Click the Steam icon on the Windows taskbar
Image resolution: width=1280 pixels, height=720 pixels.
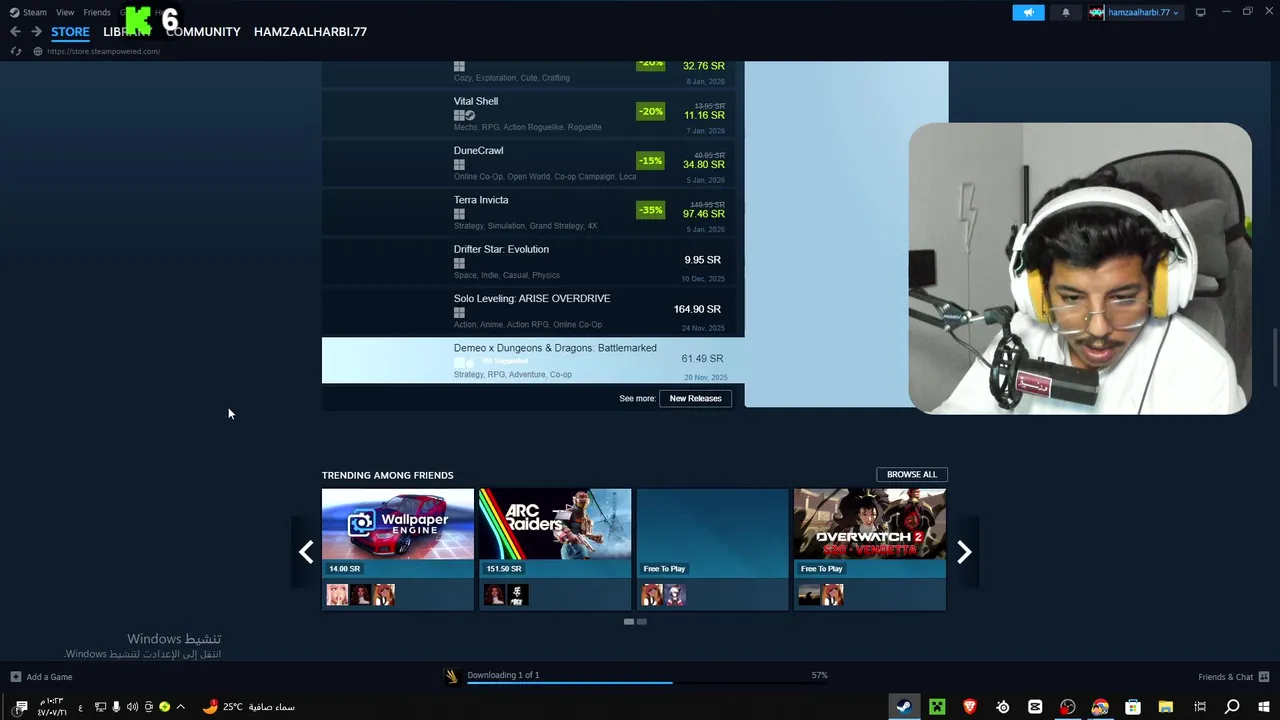coord(903,707)
